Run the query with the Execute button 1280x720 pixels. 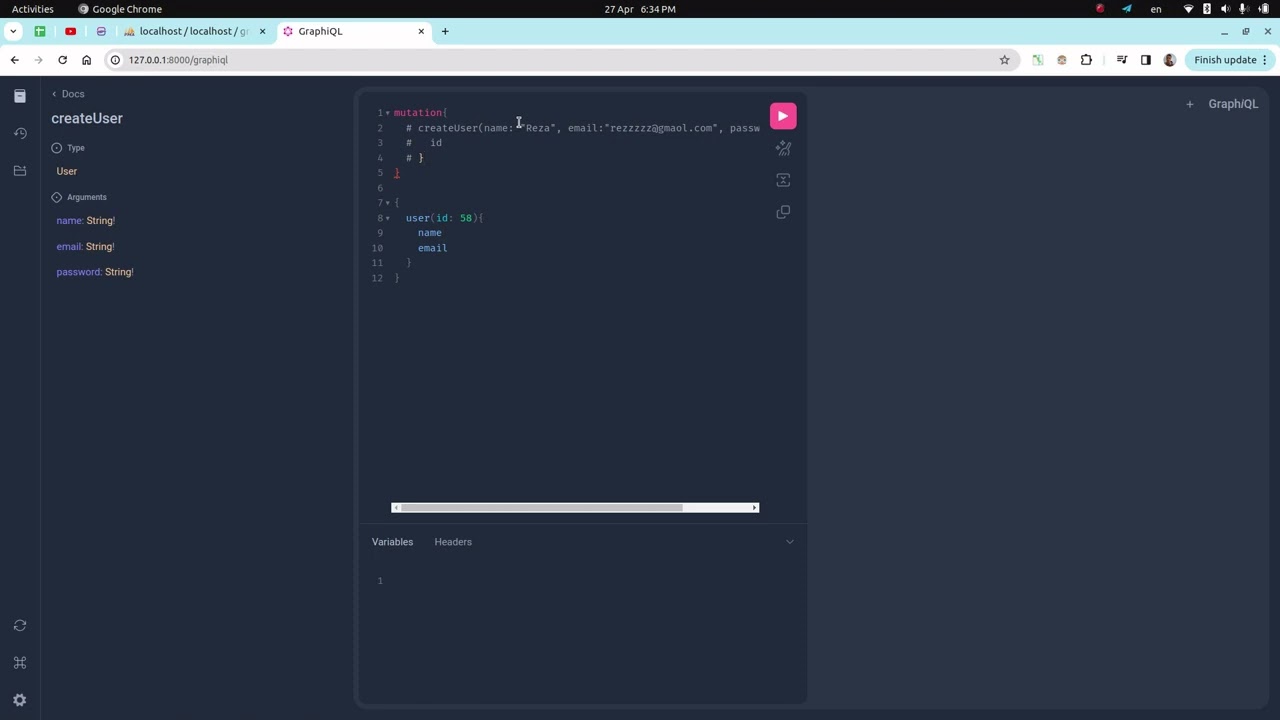click(783, 116)
